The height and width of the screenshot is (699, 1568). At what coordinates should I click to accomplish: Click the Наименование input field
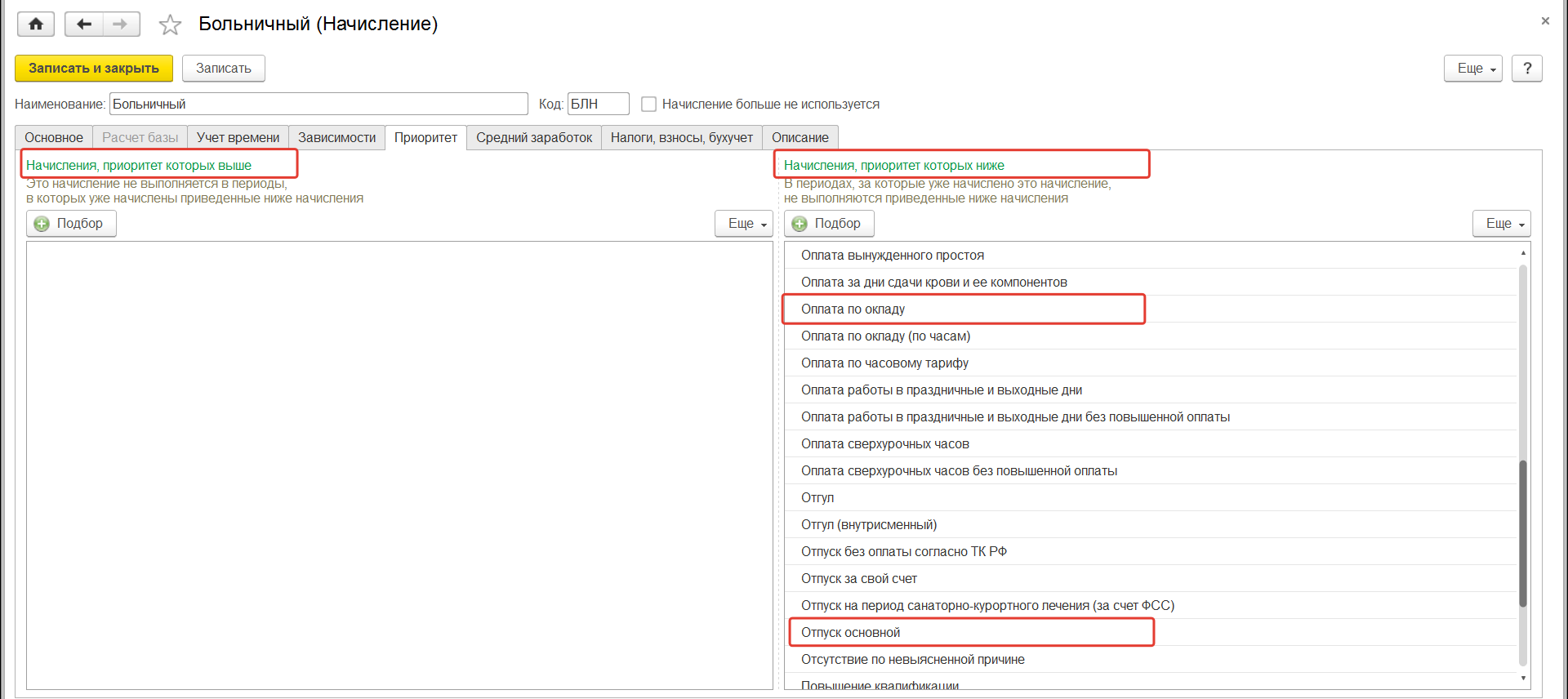pos(318,105)
